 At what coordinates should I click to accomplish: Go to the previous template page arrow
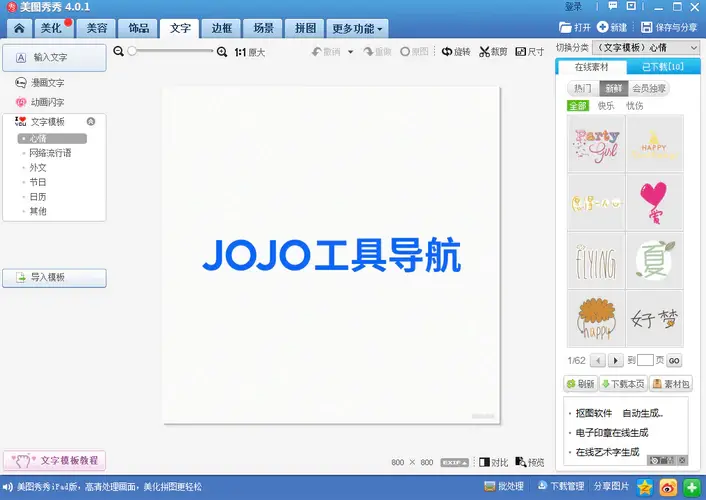coord(597,360)
